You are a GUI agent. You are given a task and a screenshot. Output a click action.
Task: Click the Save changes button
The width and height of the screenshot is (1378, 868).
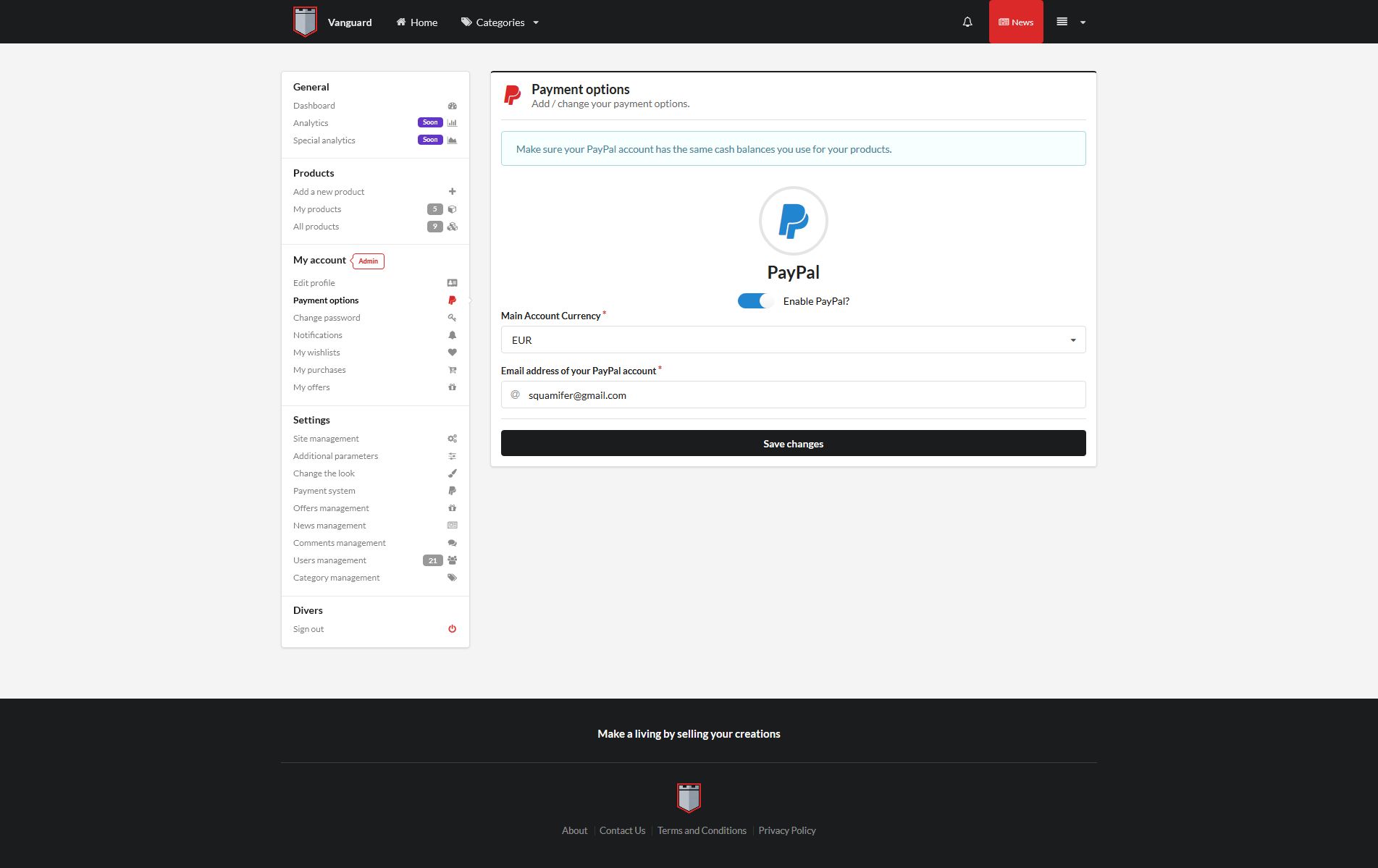(x=793, y=443)
